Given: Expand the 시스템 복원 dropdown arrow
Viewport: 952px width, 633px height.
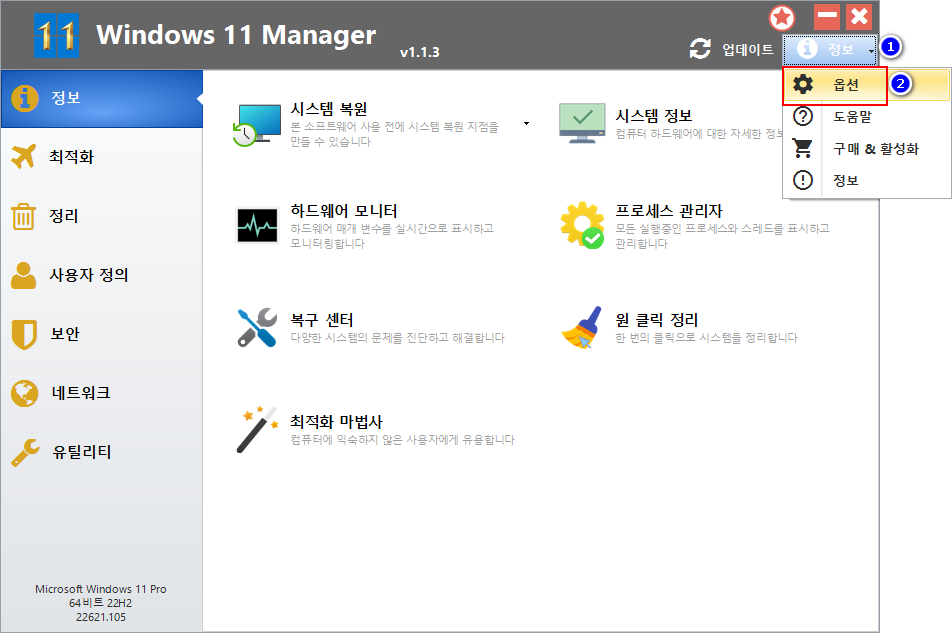Looking at the screenshot, I should (x=526, y=124).
